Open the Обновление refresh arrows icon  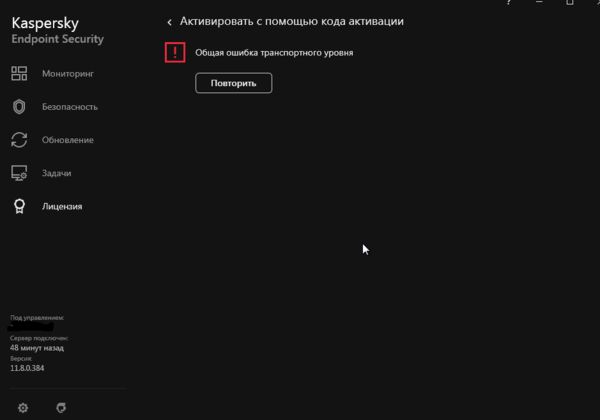coord(19,140)
